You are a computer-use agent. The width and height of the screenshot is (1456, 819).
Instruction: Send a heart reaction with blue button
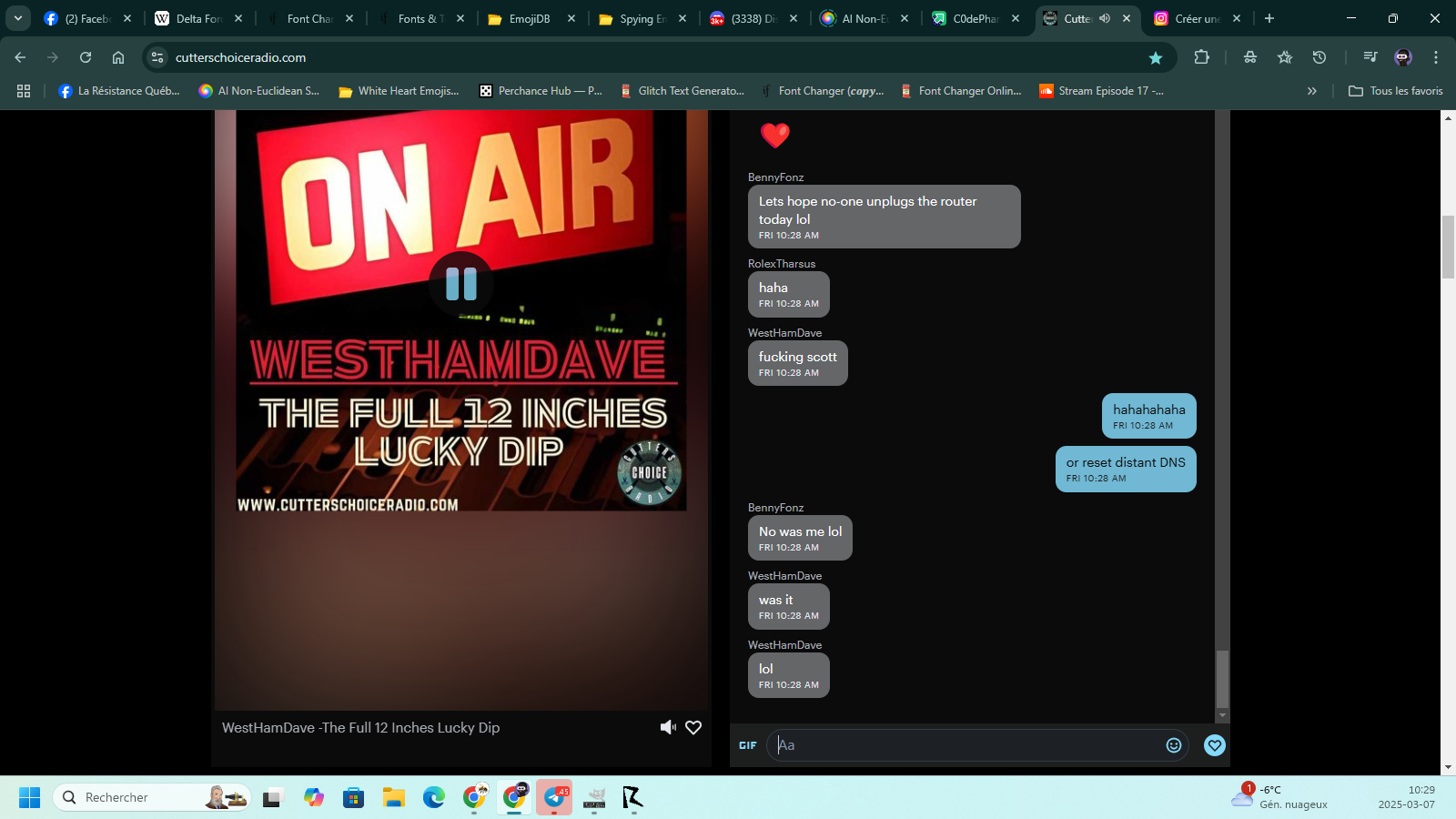click(x=1214, y=745)
